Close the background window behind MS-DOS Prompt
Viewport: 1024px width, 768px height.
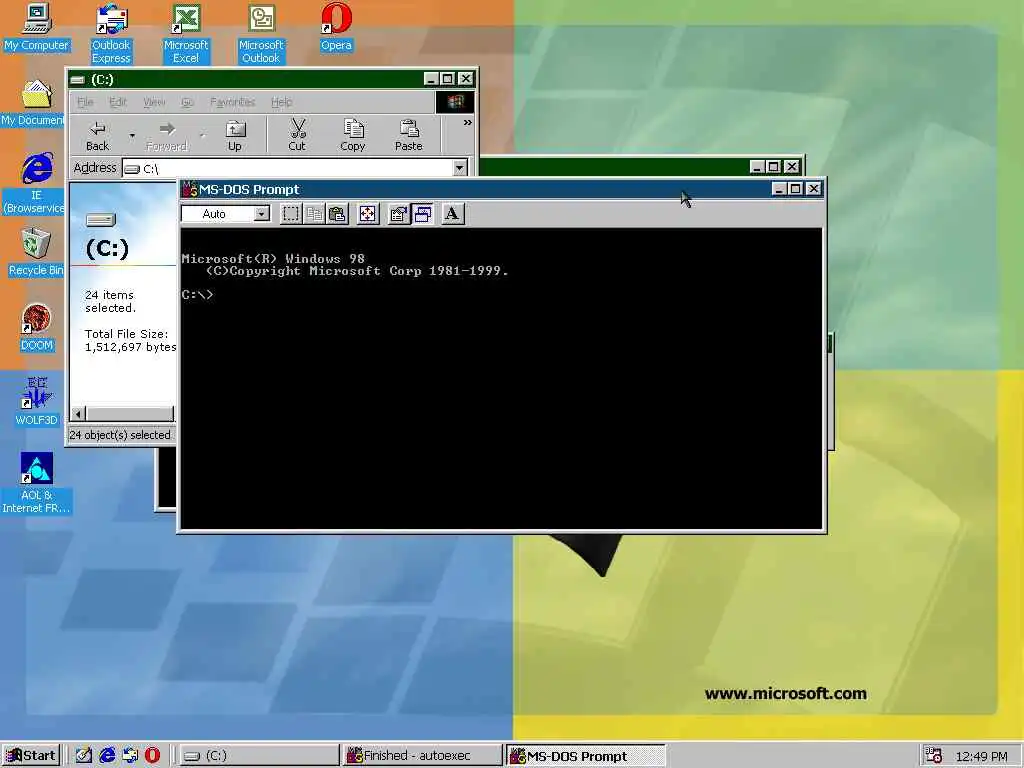pos(792,167)
